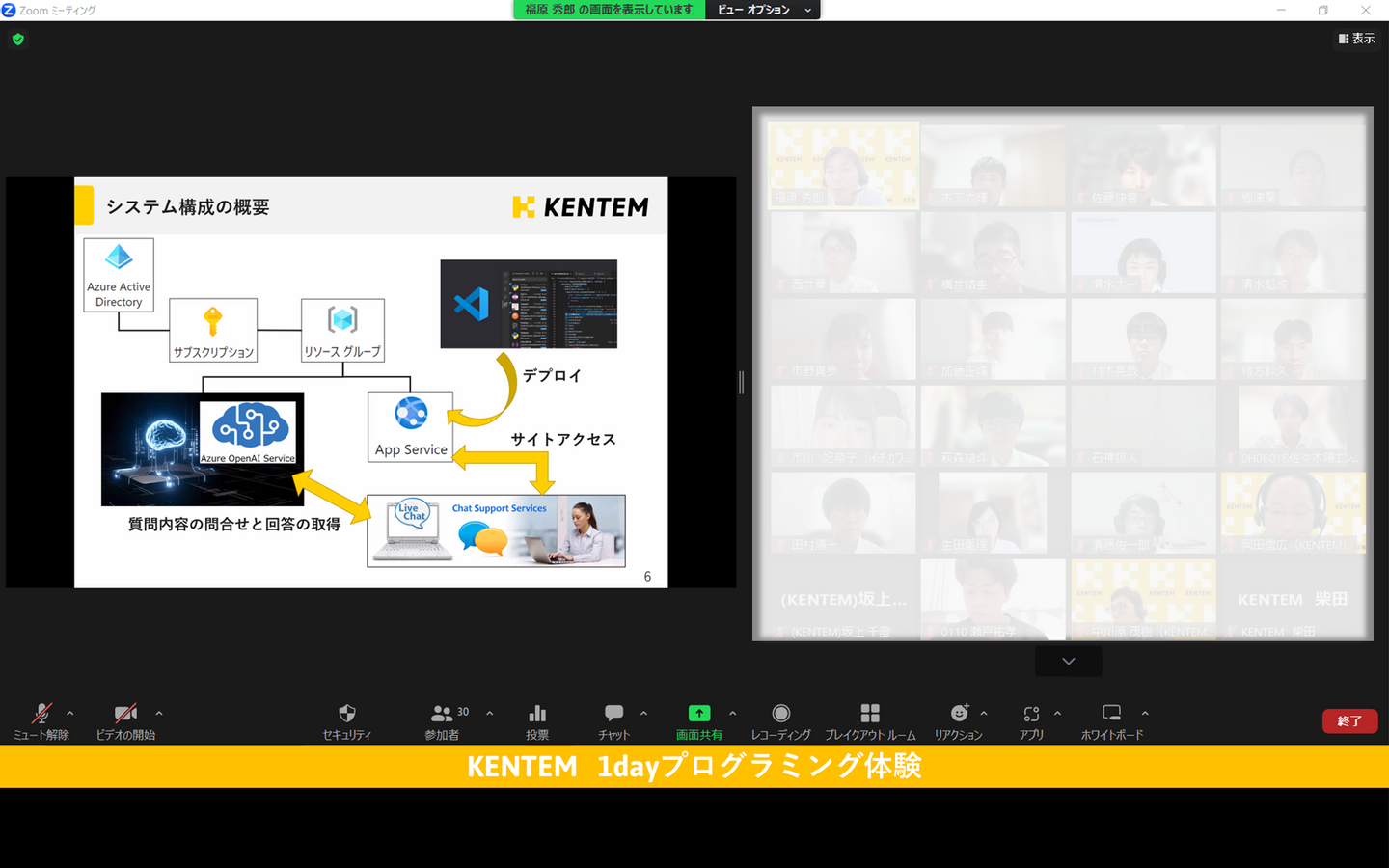Click the Live Chat laptop icon
Image resolution: width=1389 pixels, height=868 pixels.
click(x=413, y=529)
